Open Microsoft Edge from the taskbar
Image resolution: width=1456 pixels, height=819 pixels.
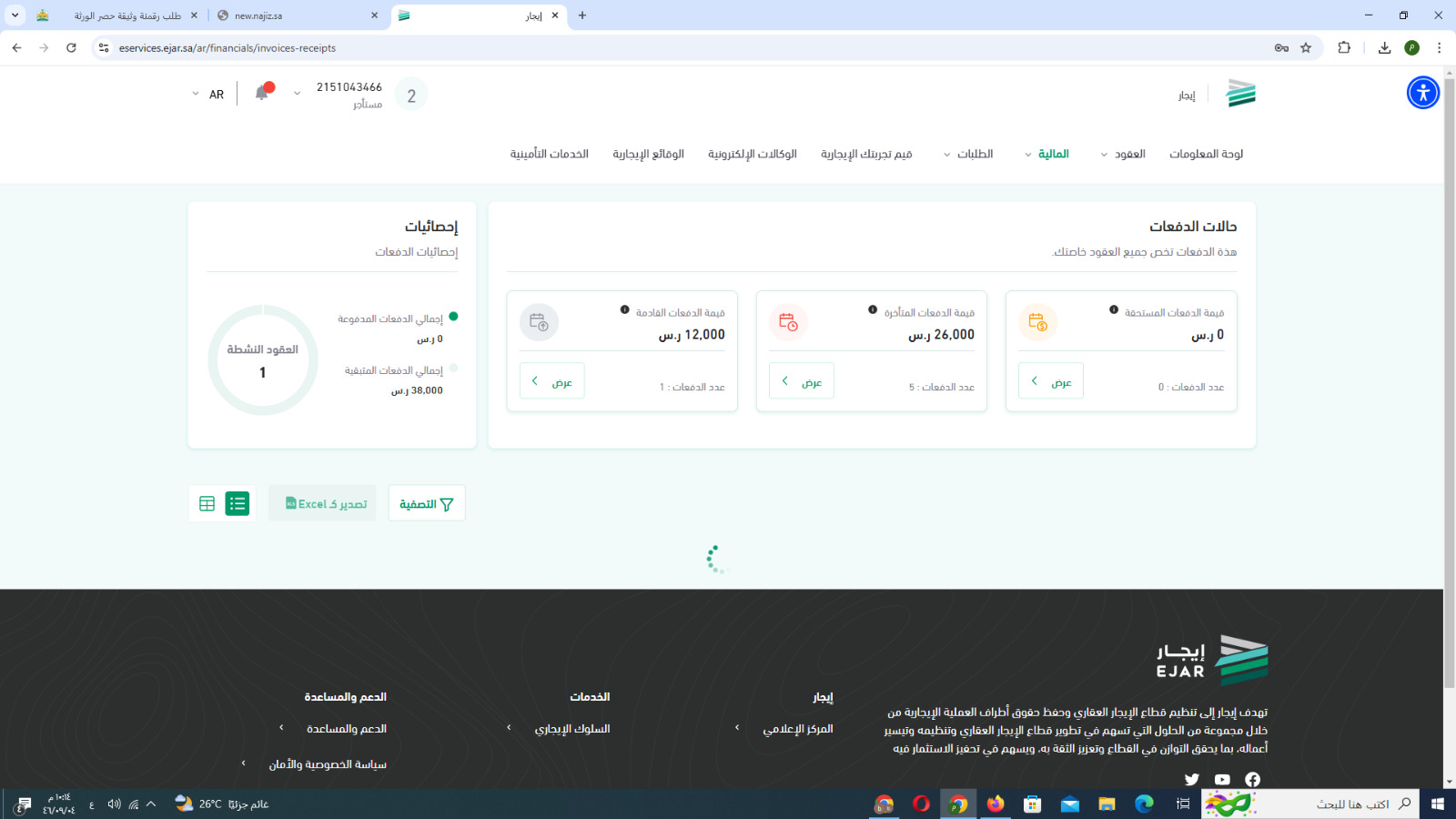[1144, 804]
